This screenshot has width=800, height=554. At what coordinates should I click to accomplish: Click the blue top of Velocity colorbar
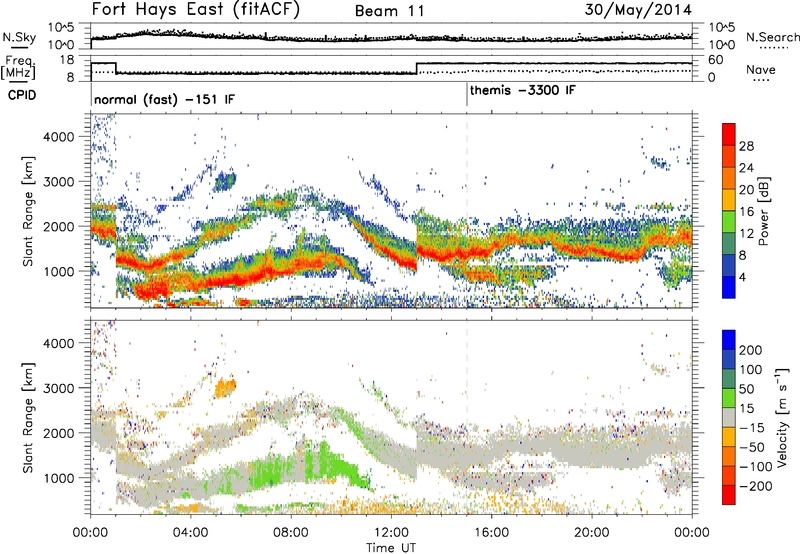tap(729, 340)
